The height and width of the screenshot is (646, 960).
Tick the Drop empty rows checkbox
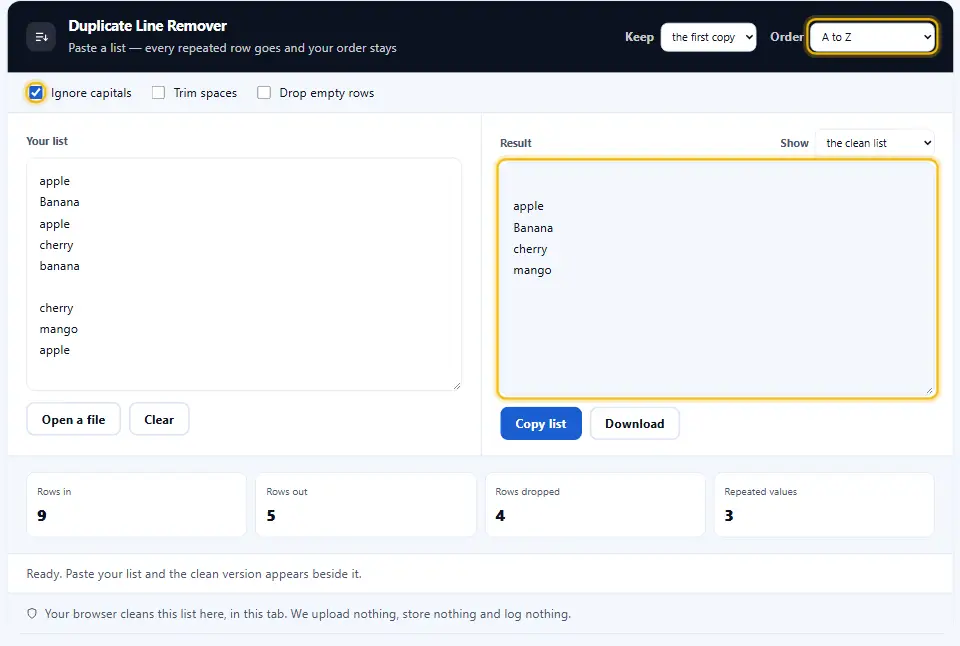264,92
